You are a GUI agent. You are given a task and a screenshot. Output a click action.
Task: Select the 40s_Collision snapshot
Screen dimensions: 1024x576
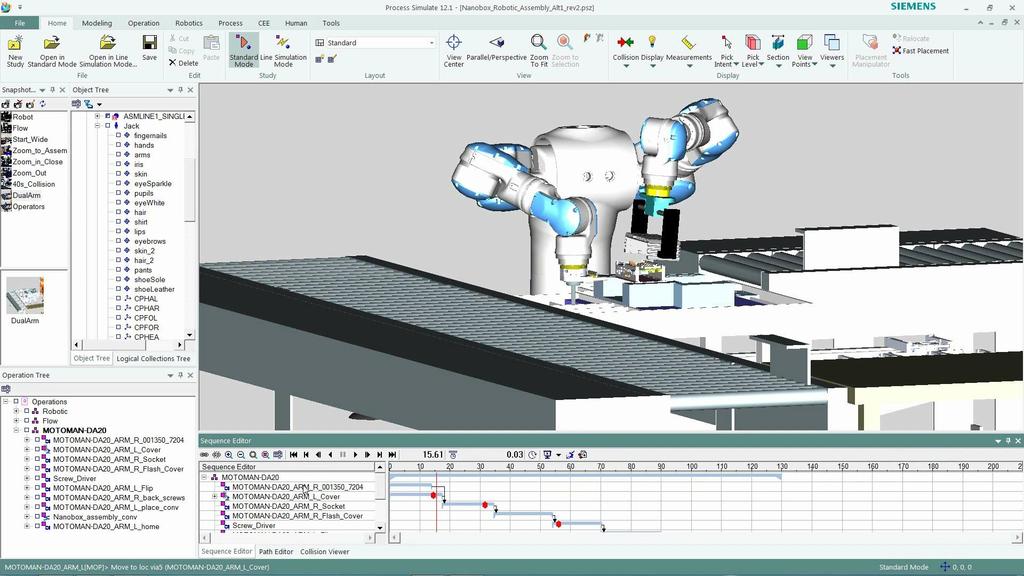click(x=33, y=184)
